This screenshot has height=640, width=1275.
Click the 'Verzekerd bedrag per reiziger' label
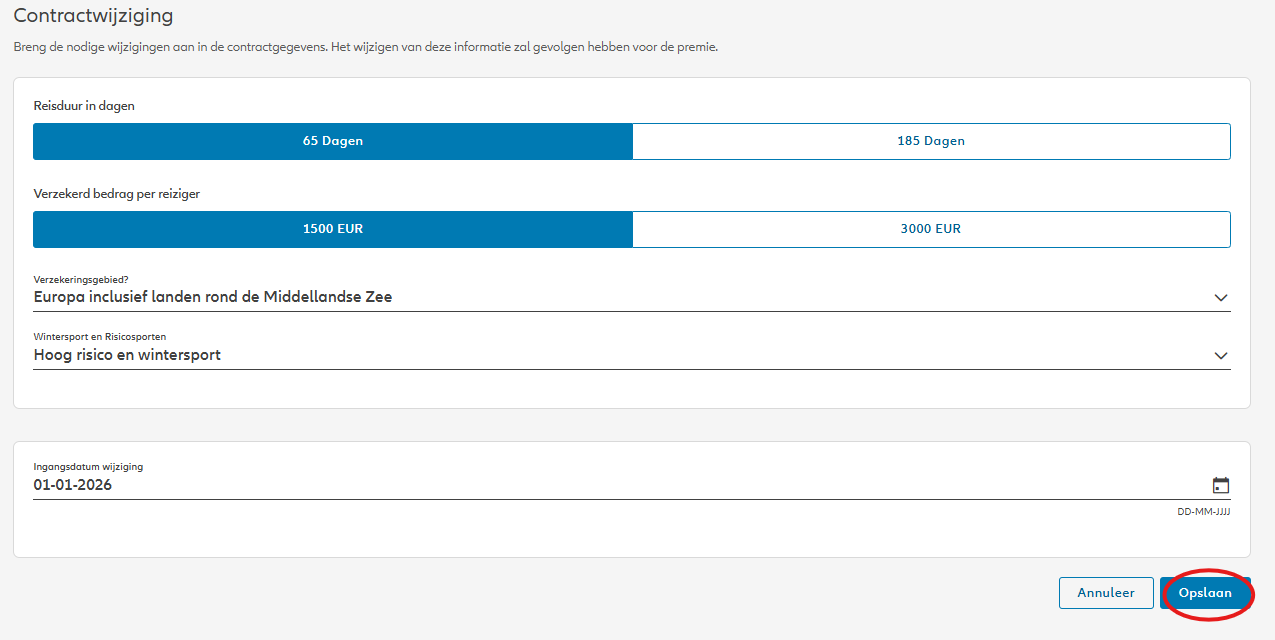(117, 194)
